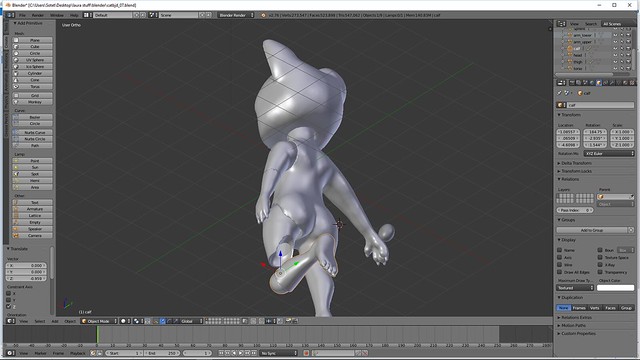The height and width of the screenshot is (360, 640).
Task: Open the Object Mode dropdown
Action: pos(99,321)
